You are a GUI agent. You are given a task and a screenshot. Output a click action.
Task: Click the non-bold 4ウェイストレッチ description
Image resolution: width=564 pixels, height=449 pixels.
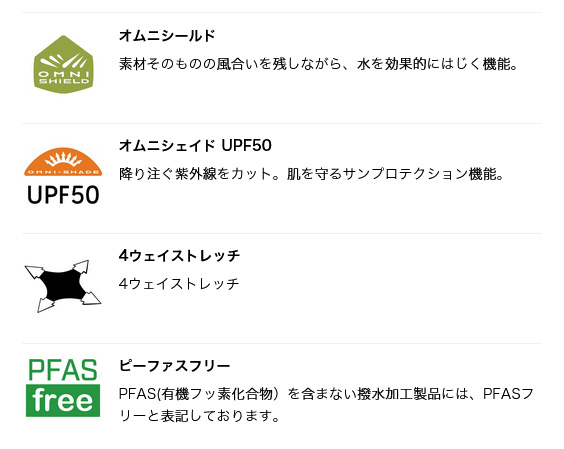click(179, 284)
